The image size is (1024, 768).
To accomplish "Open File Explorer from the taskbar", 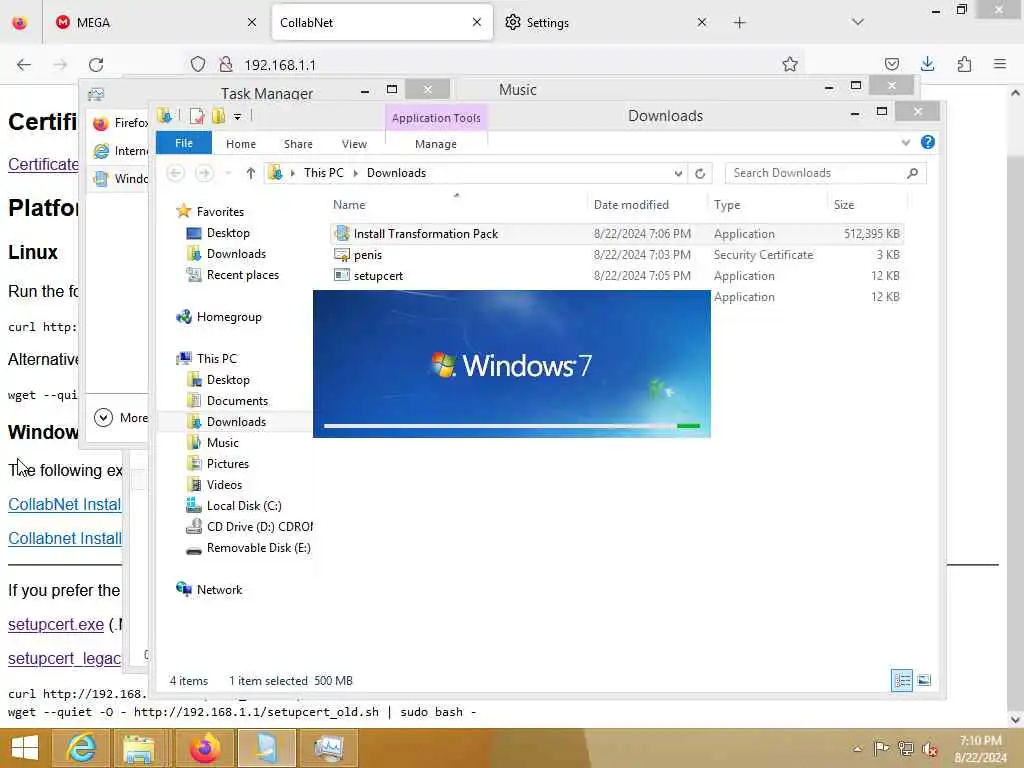I will [138, 748].
